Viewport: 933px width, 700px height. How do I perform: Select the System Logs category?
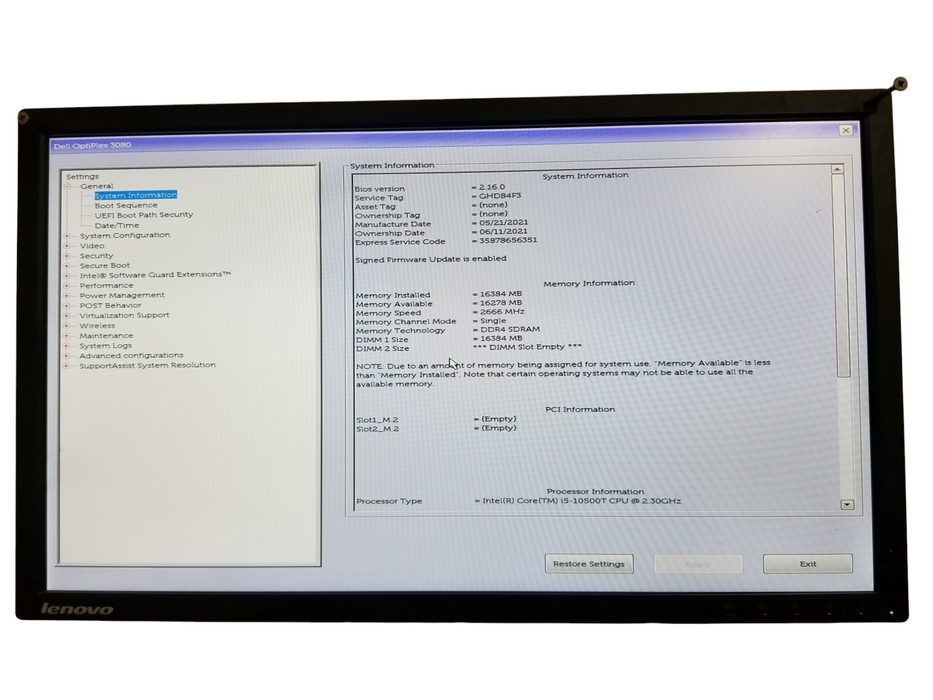(106, 346)
